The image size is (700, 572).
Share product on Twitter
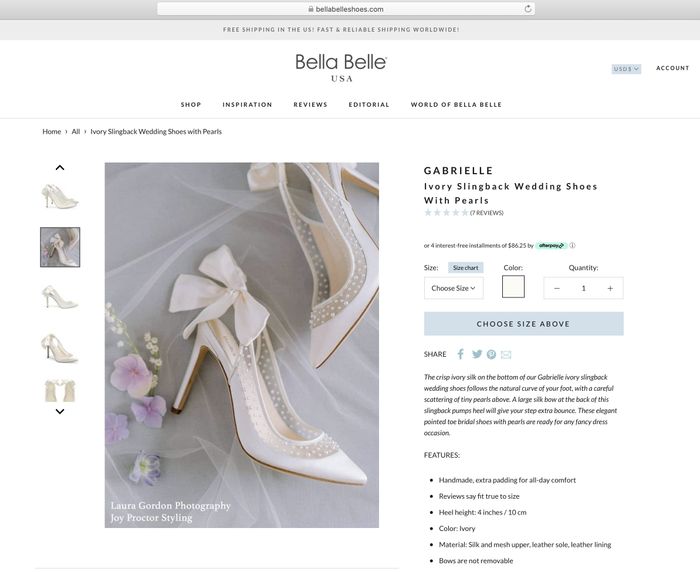click(x=477, y=354)
